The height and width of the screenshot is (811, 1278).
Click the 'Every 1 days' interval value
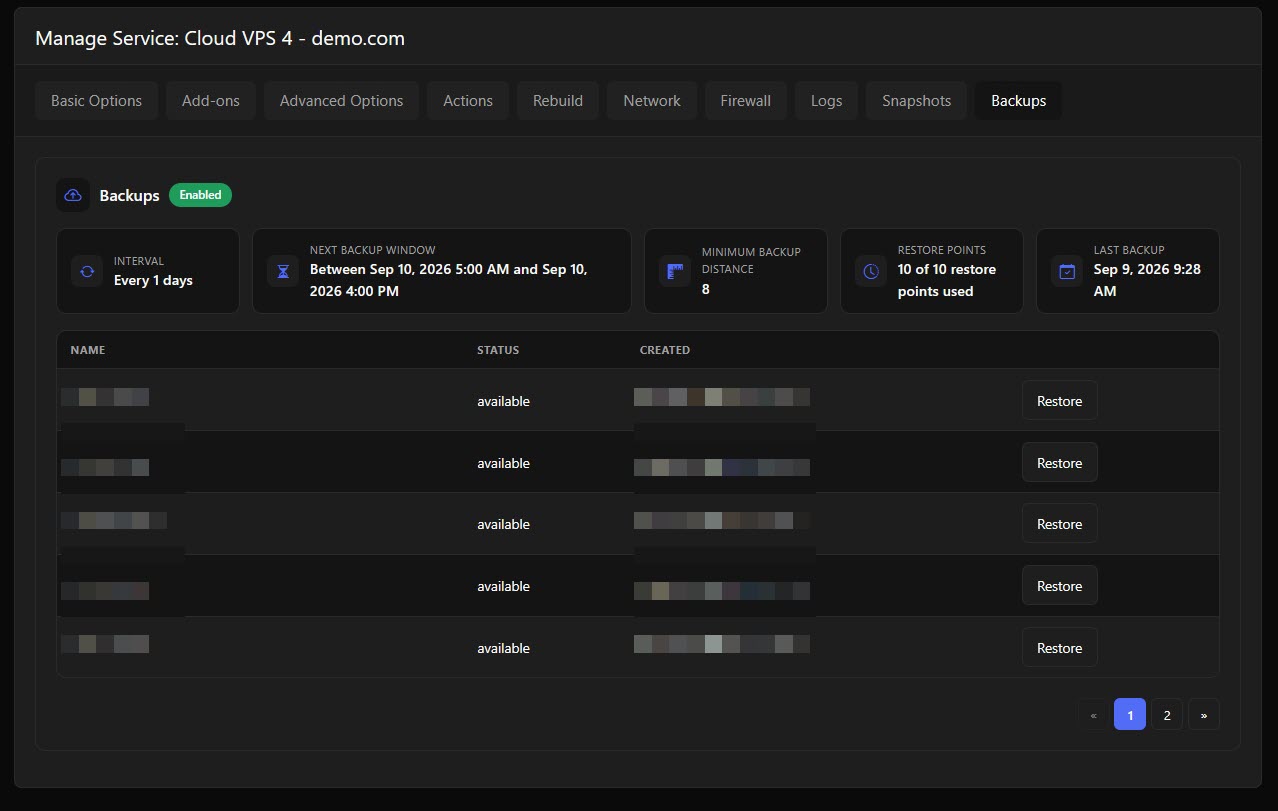click(153, 281)
